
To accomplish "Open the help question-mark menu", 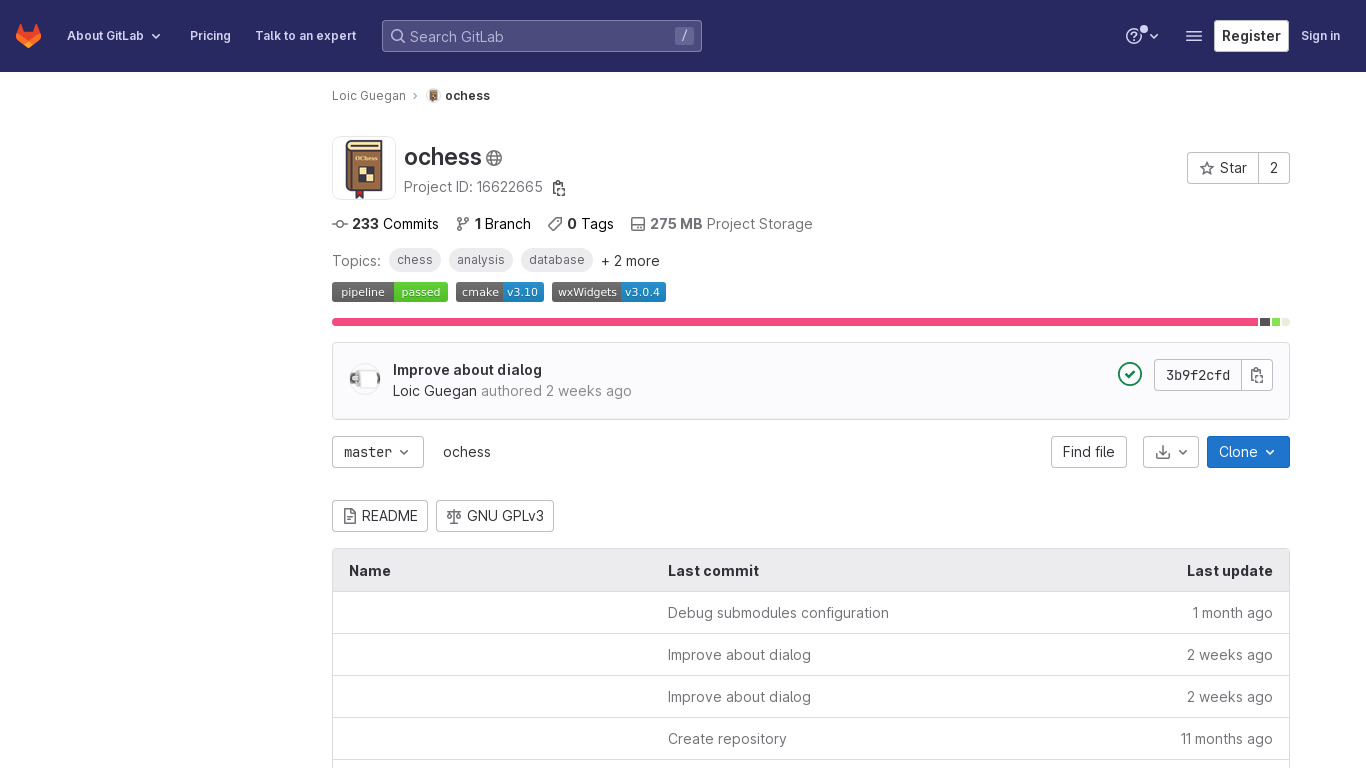I will coord(1142,36).
